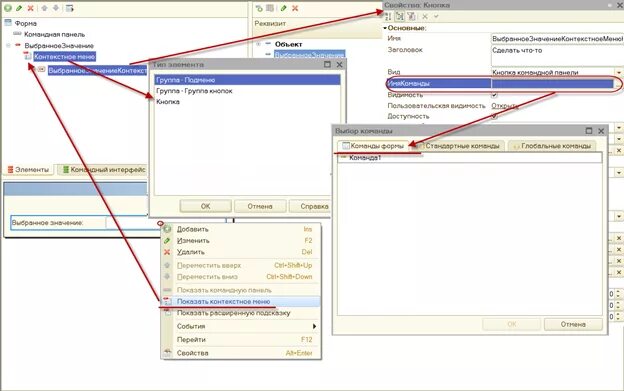Toggle the Доступность checkbox
The height and width of the screenshot is (391, 624).
tap(494, 116)
